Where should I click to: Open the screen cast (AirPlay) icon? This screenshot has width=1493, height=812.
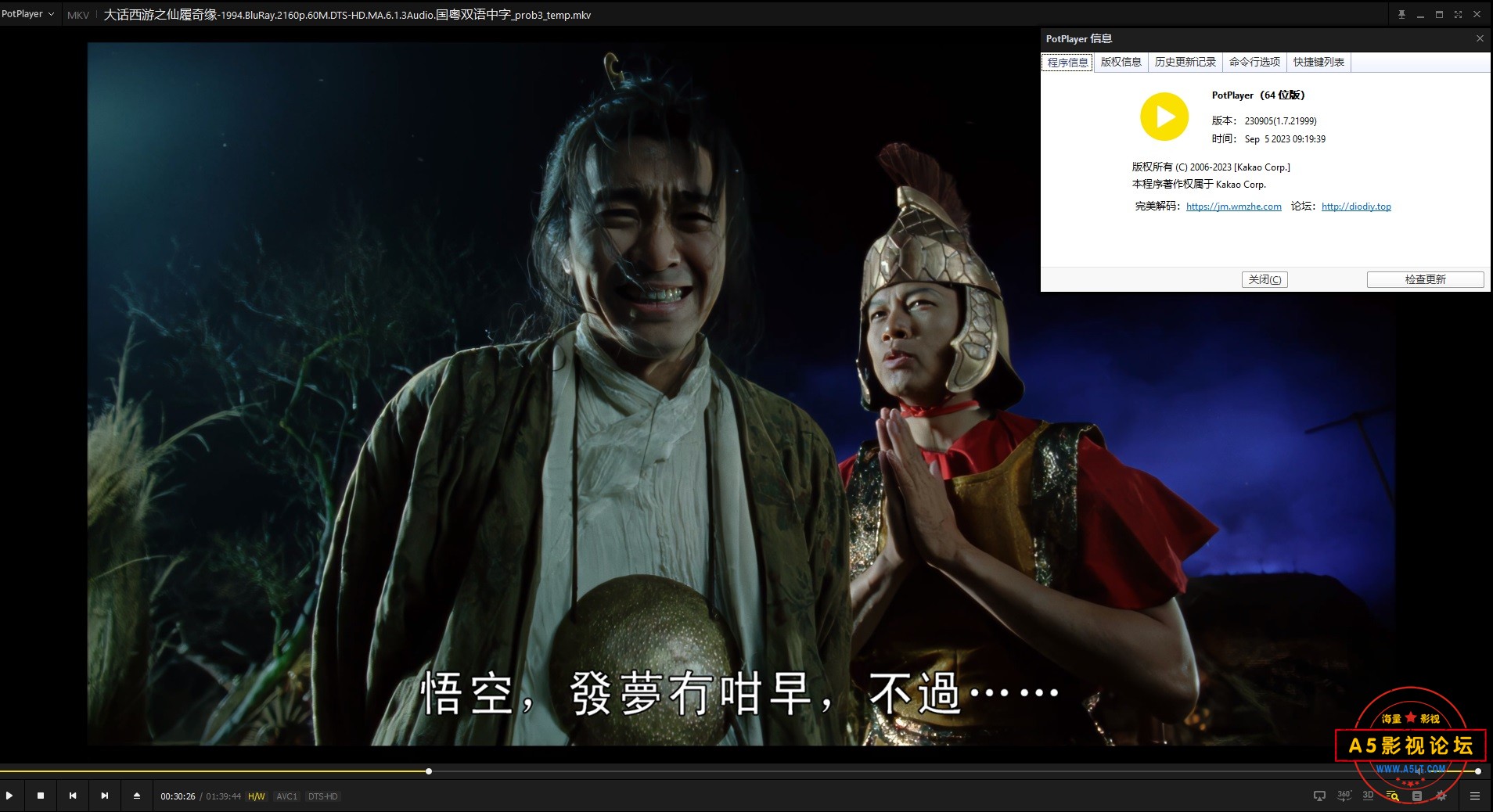click(1319, 796)
